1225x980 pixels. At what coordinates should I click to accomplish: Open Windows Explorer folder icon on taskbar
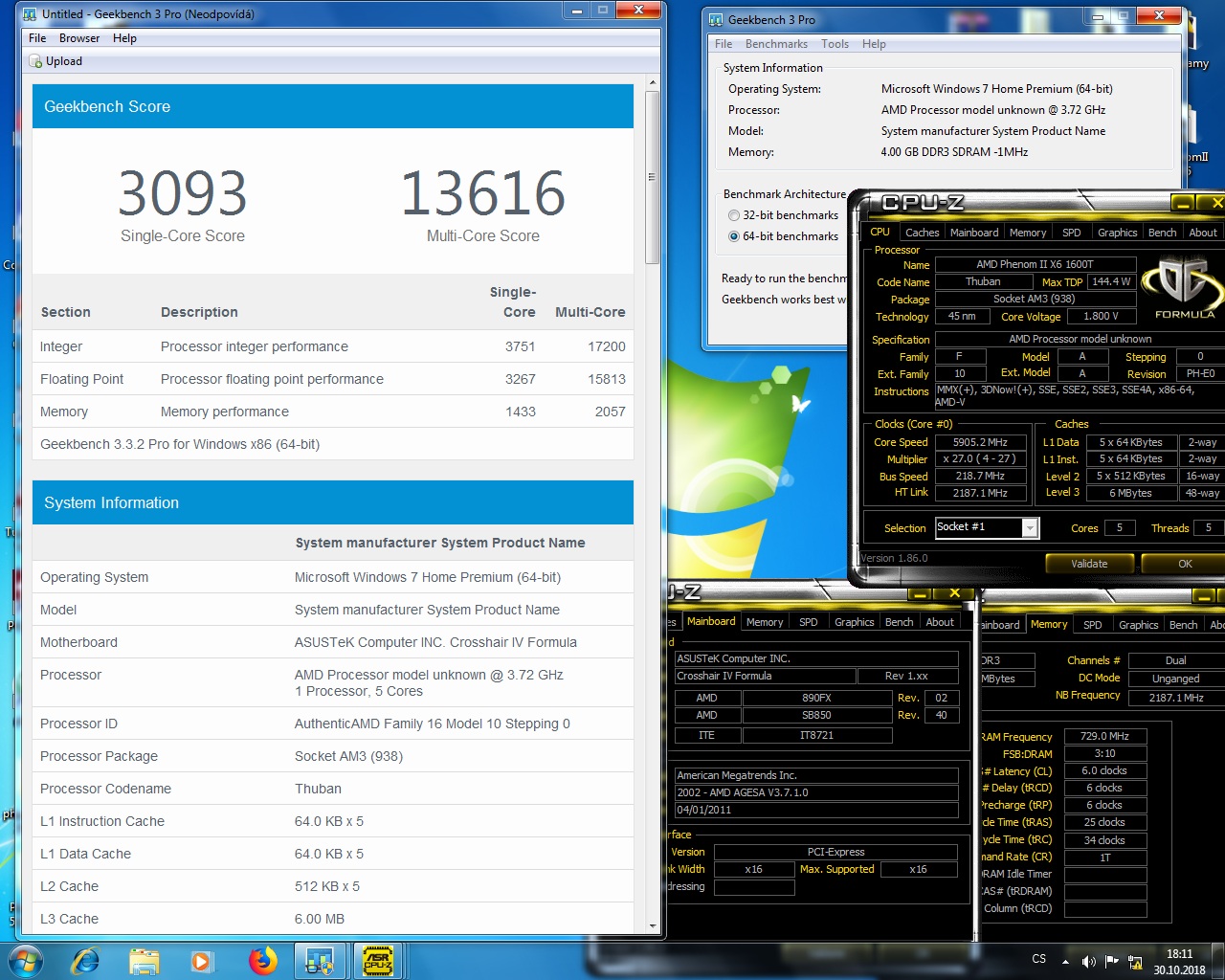144,961
